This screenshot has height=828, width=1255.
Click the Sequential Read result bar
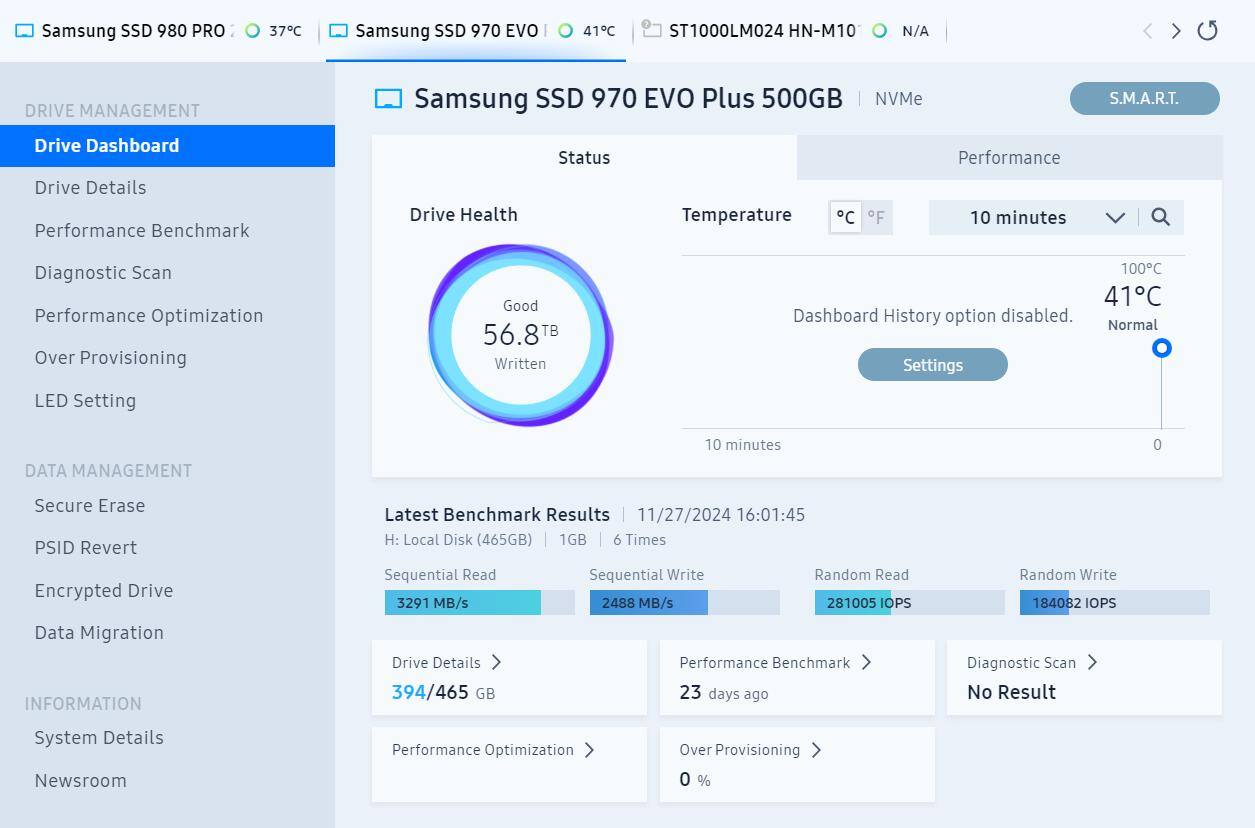click(x=479, y=602)
